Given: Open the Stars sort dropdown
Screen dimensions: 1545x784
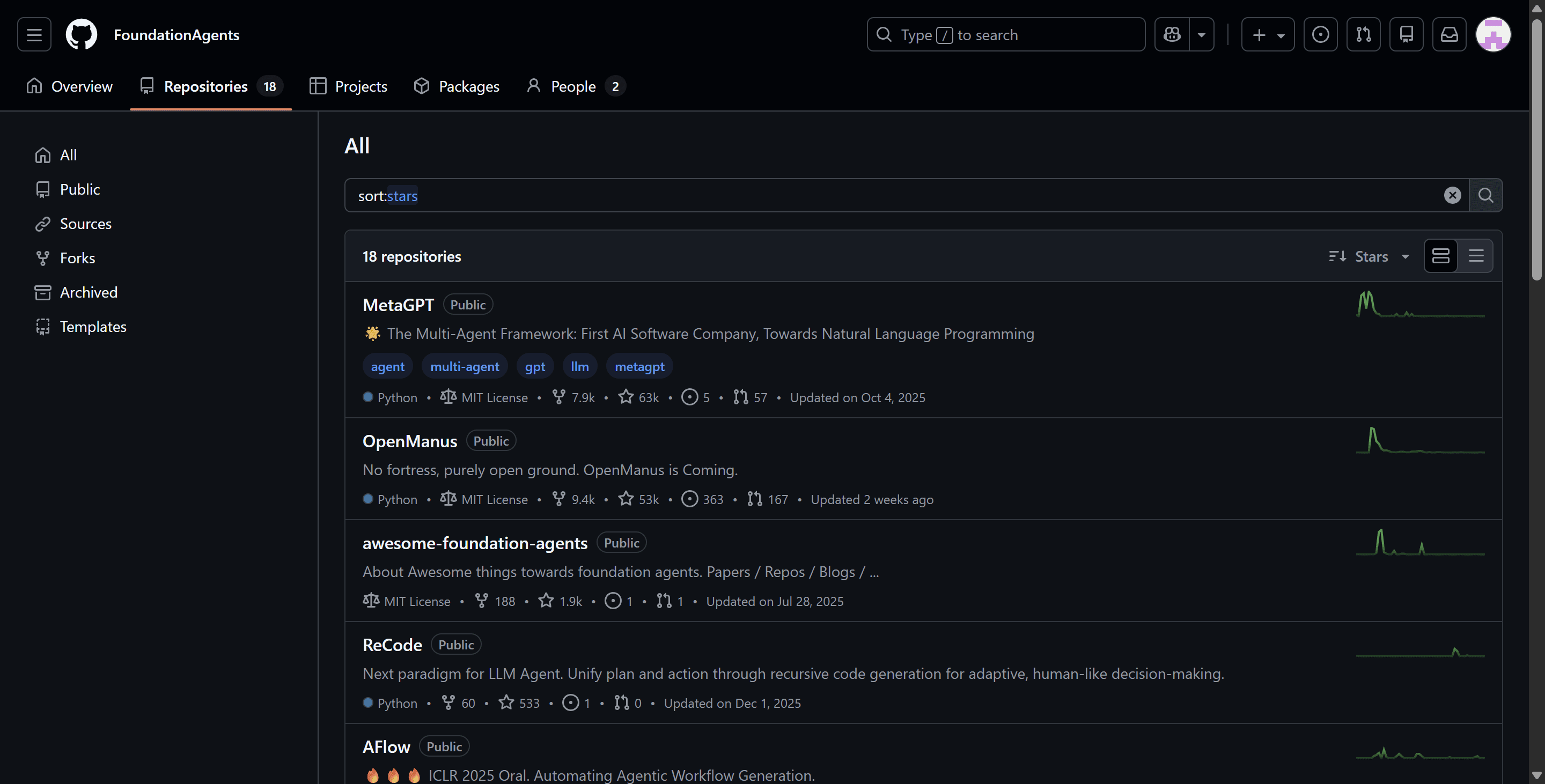Looking at the screenshot, I should point(1370,256).
